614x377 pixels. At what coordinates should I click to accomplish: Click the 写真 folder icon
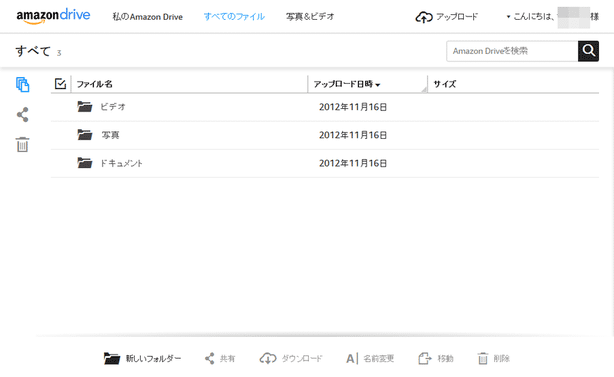[85, 134]
